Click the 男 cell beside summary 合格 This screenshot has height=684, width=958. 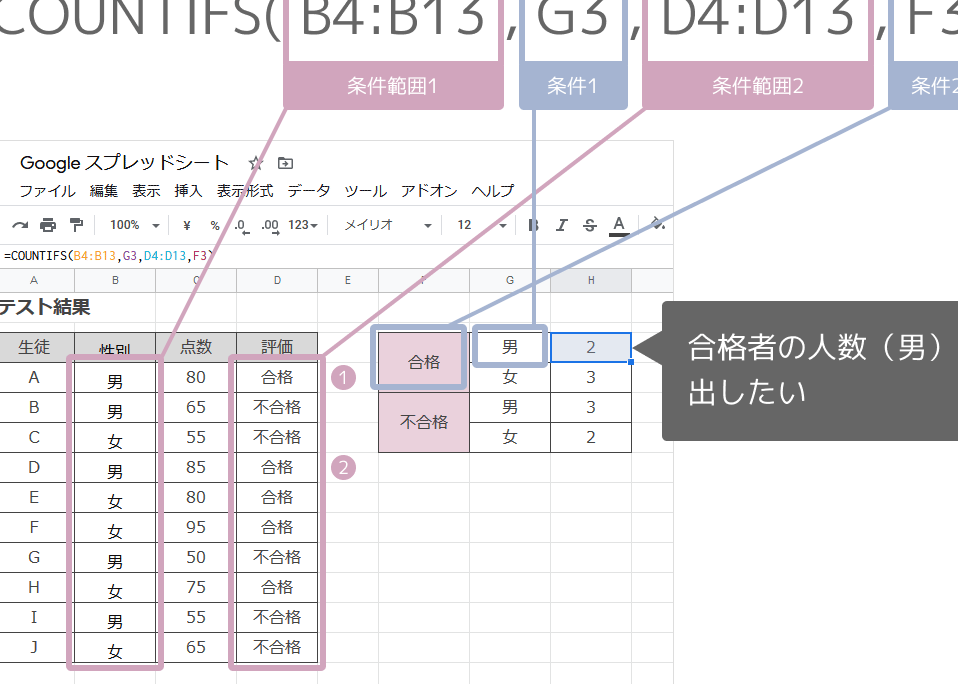(510, 347)
